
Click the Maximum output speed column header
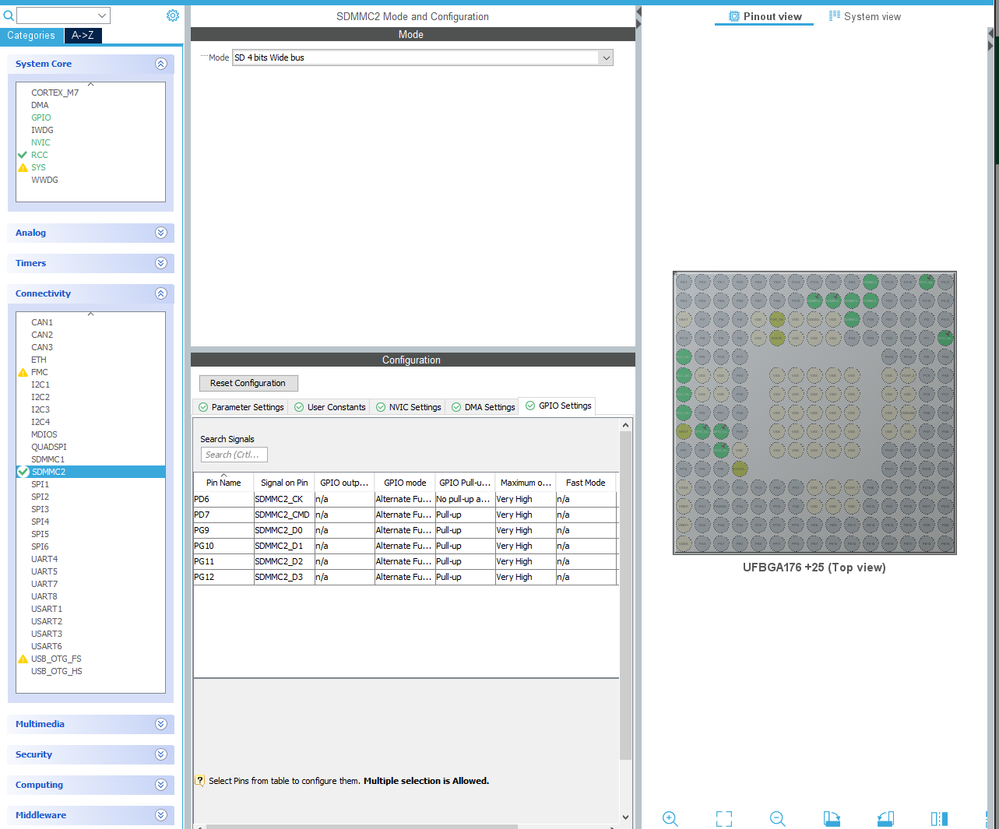(x=526, y=483)
